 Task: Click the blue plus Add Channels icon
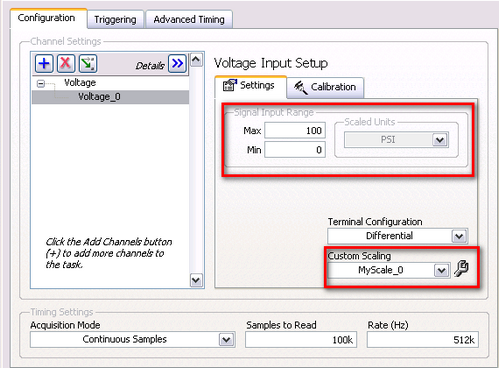point(44,63)
